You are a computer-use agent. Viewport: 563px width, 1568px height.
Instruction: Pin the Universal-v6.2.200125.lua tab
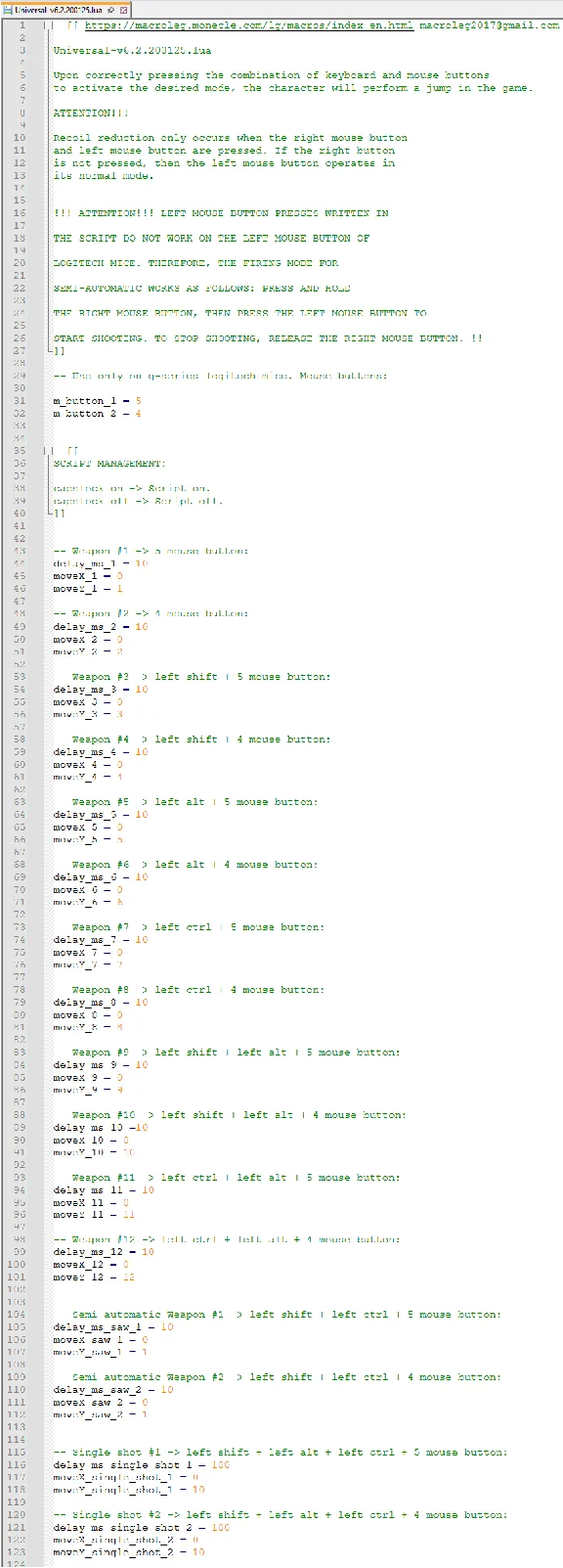pyautogui.click(x=111, y=9)
